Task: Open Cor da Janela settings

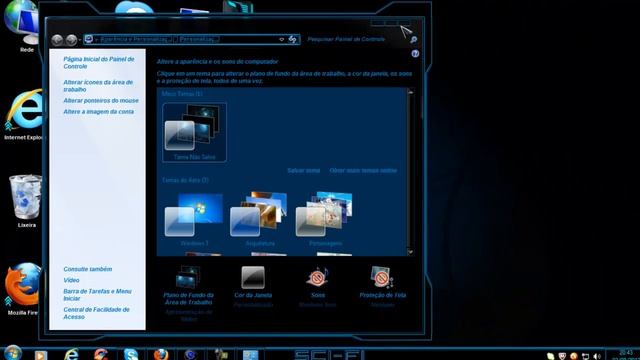Action: tap(253, 282)
